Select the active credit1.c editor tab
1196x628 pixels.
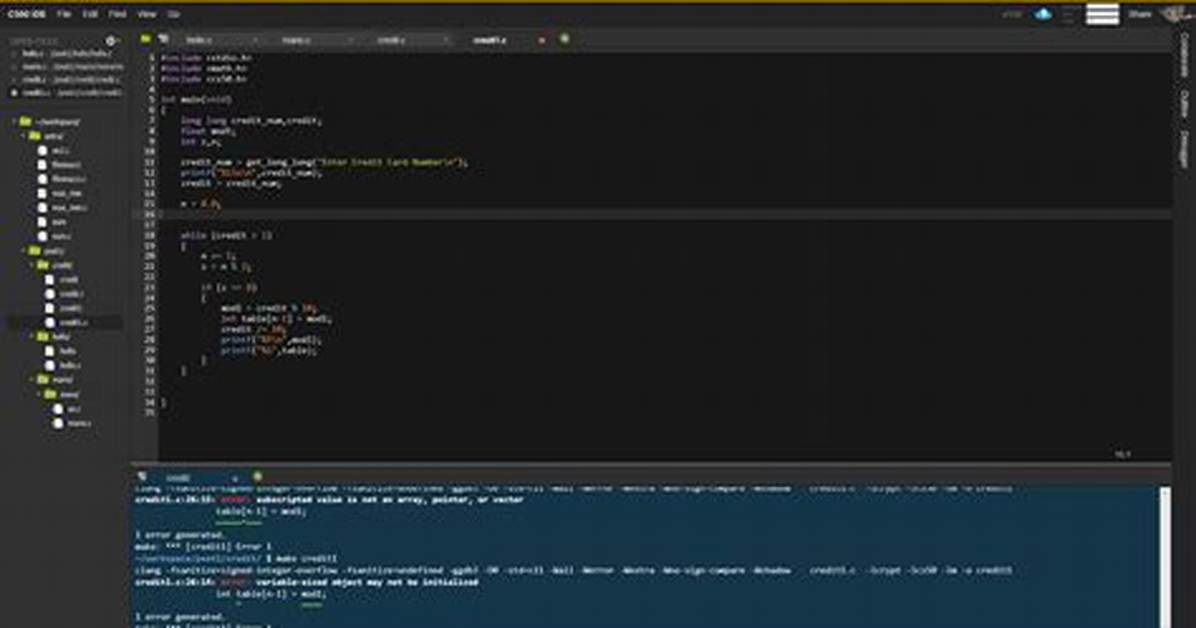(x=490, y=40)
